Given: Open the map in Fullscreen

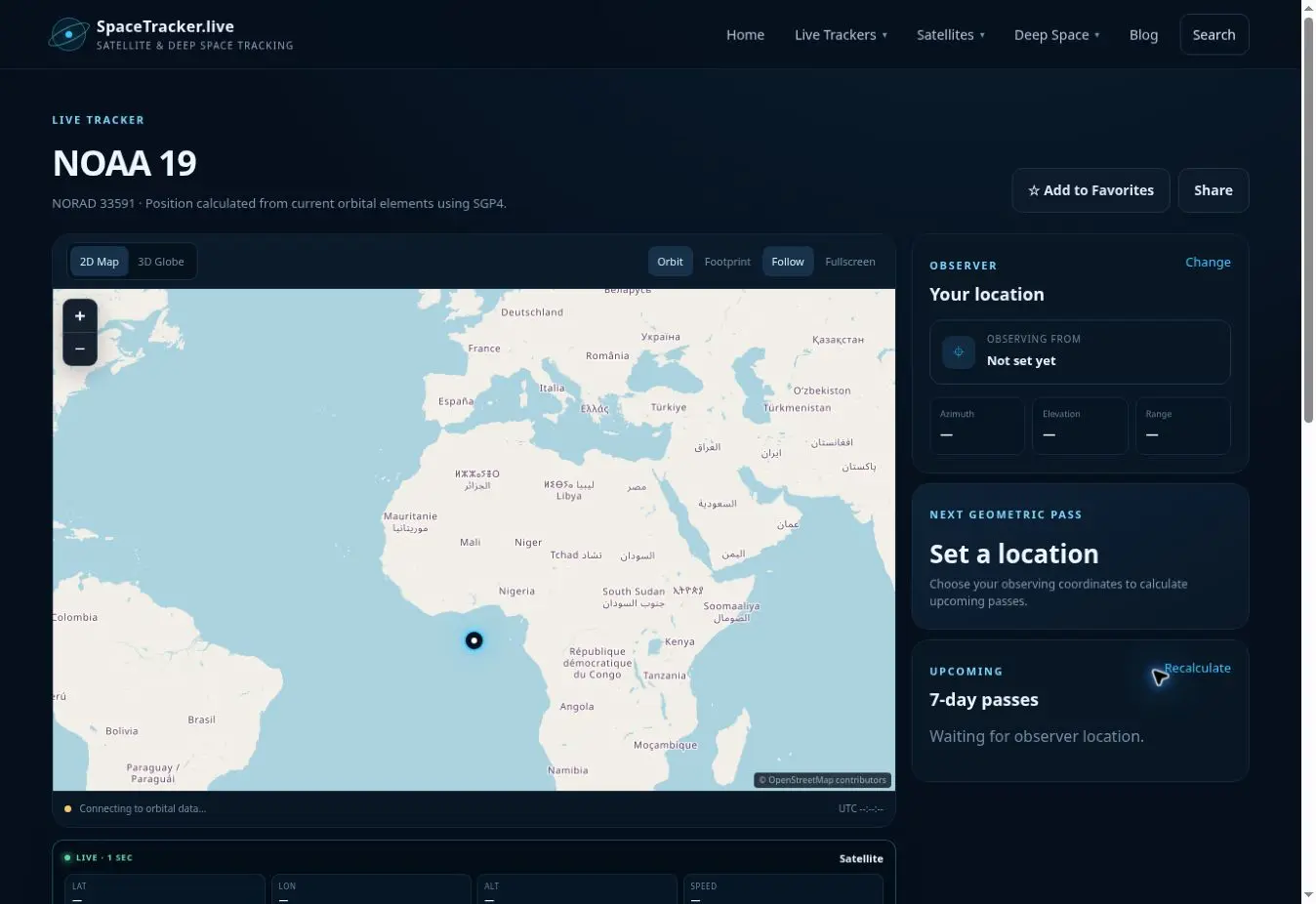Looking at the screenshot, I should tap(850, 262).
